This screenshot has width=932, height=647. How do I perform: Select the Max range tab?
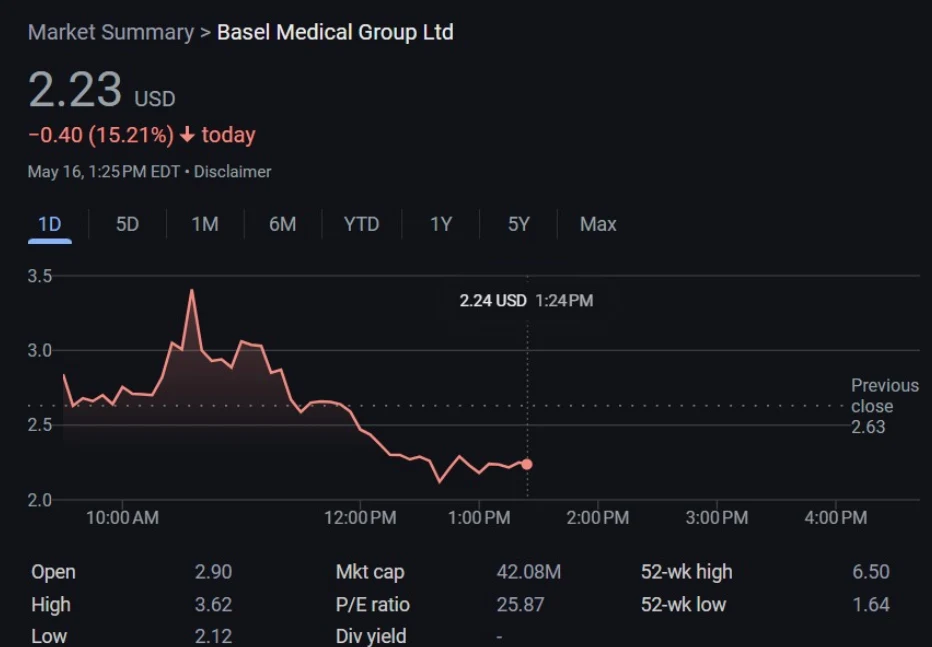pos(598,225)
